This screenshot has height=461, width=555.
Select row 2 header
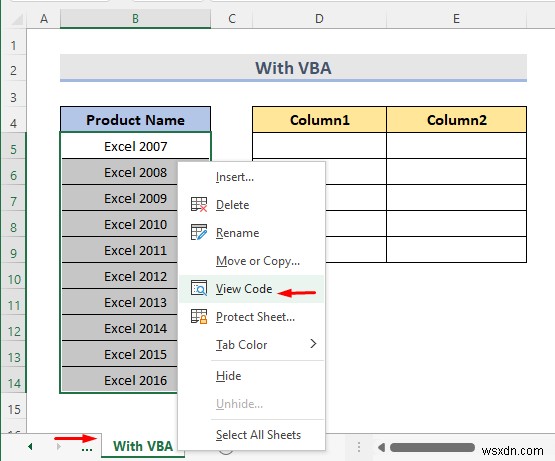click(13, 68)
